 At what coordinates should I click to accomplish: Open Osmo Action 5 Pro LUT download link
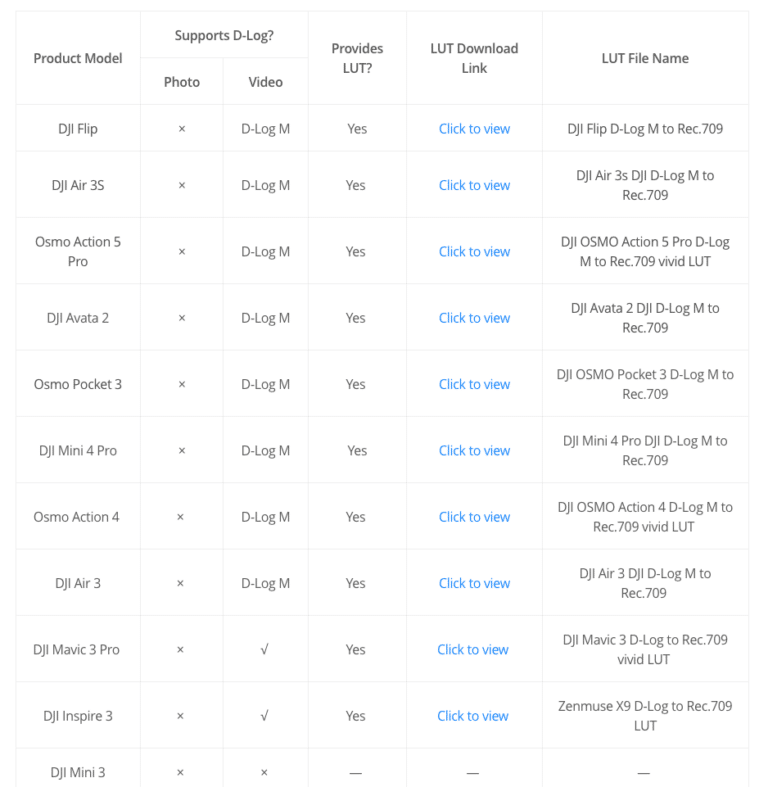point(474,252)
